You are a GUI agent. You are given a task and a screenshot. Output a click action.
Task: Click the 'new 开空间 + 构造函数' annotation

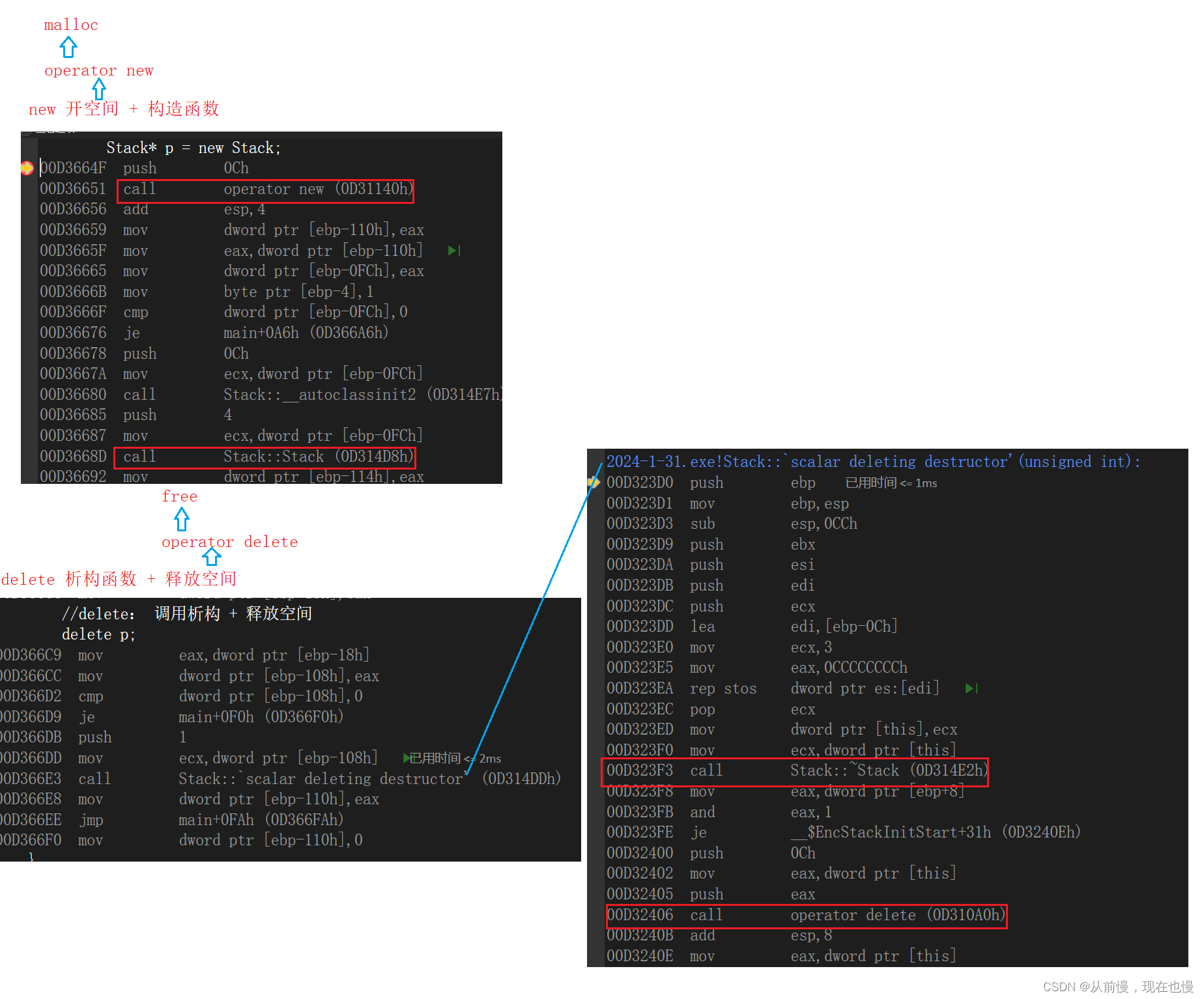point(124,109)
